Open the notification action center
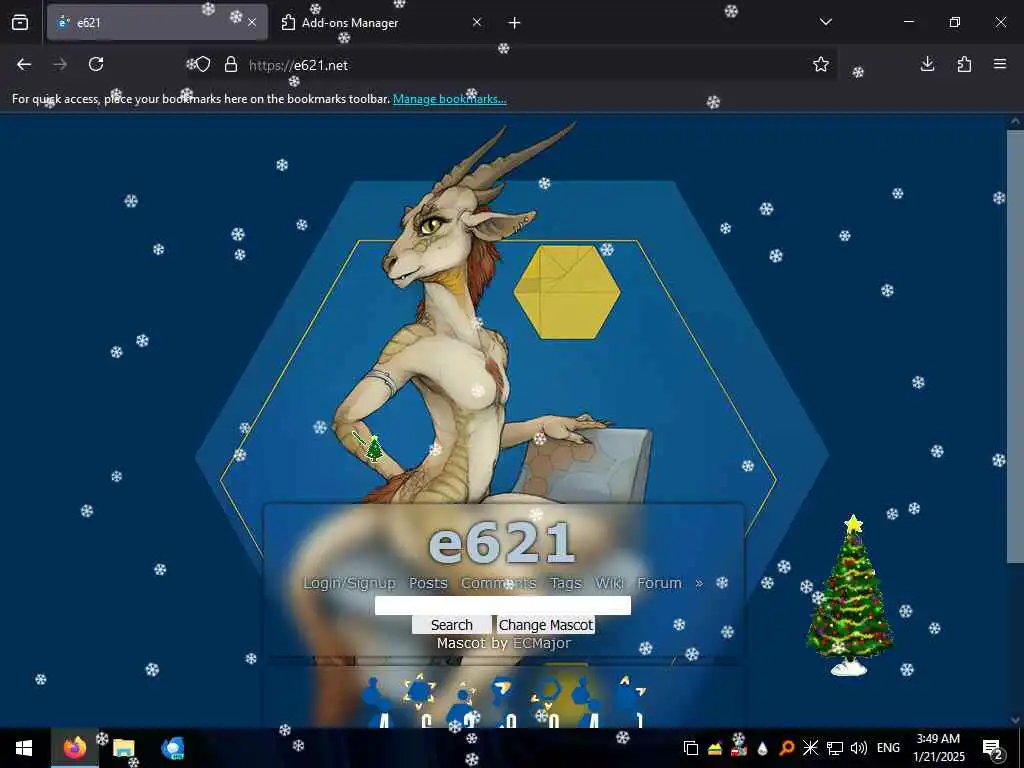The height and width of the screenshot is (768, 1024). pyautogui.click(x=993, y=748)
